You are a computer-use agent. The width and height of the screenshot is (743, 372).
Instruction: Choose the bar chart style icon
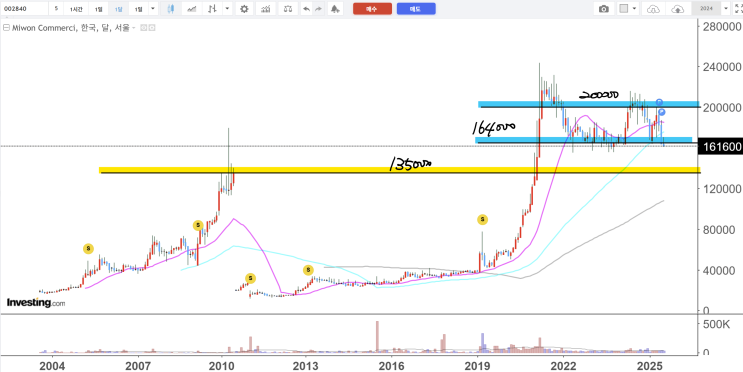tap(212, 9)
